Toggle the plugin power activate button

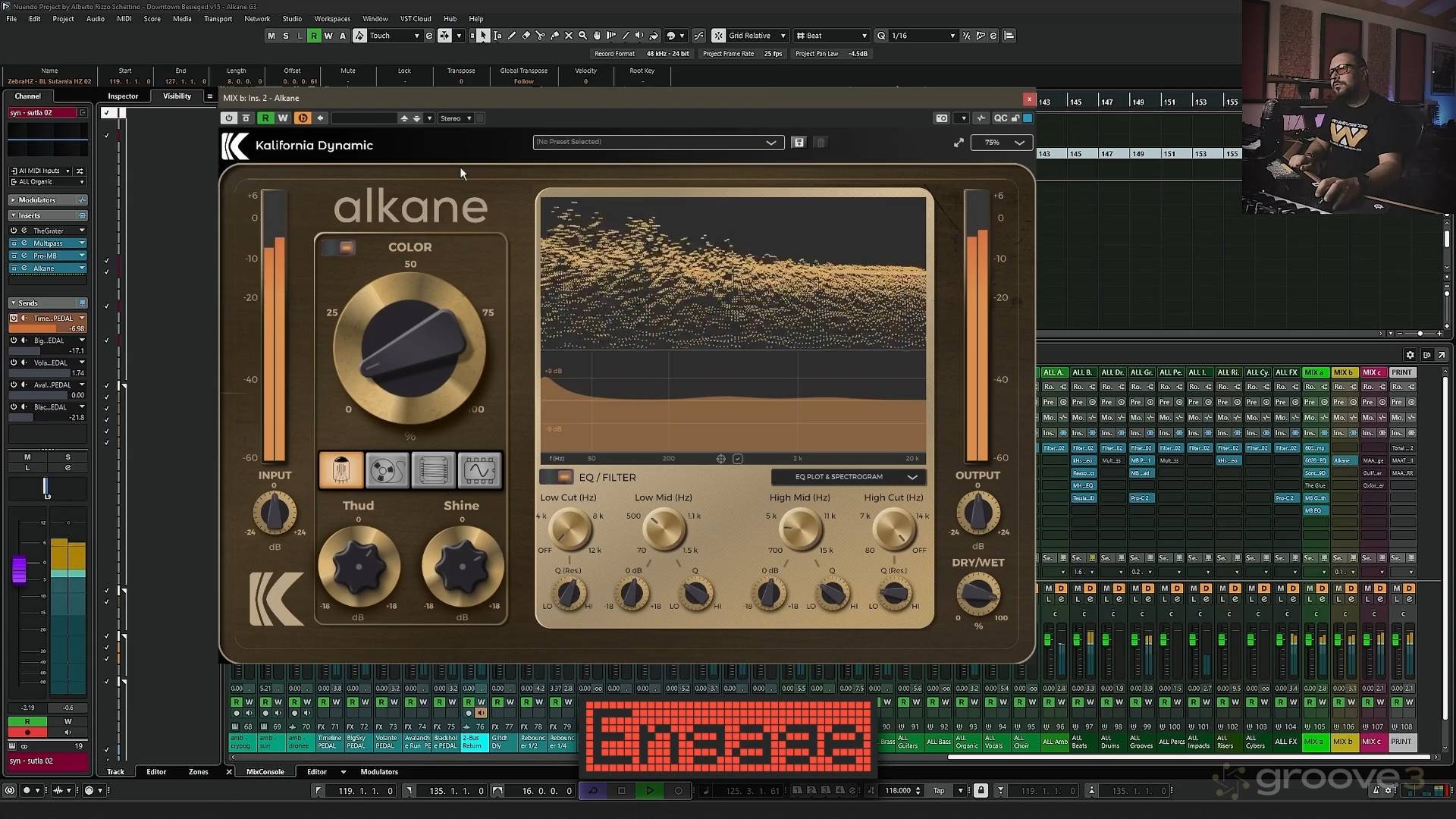pos(228,118)
